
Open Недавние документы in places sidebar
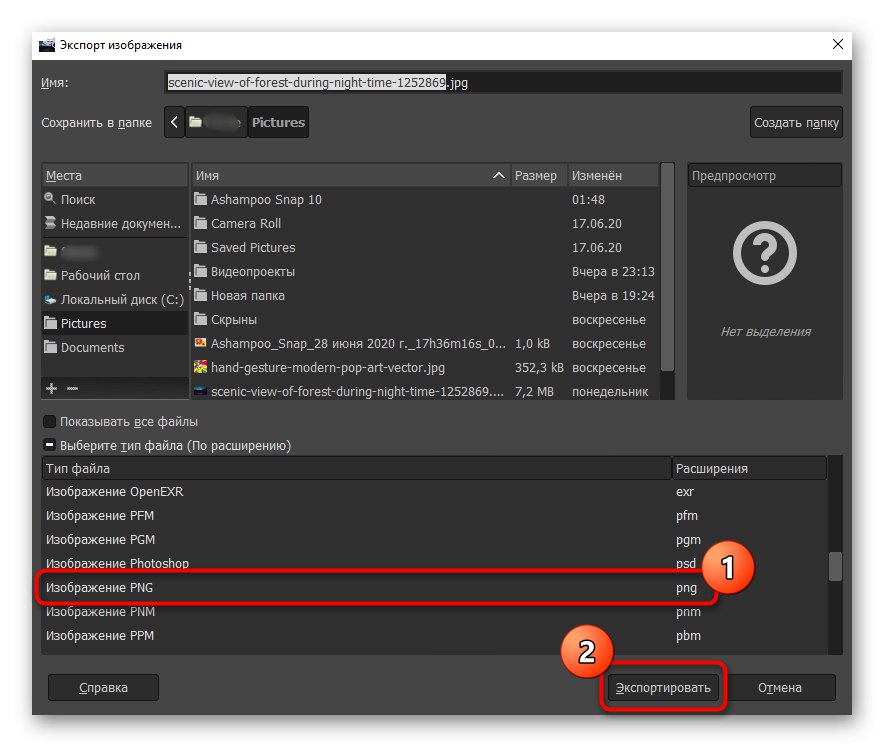[x=114, y=223]
